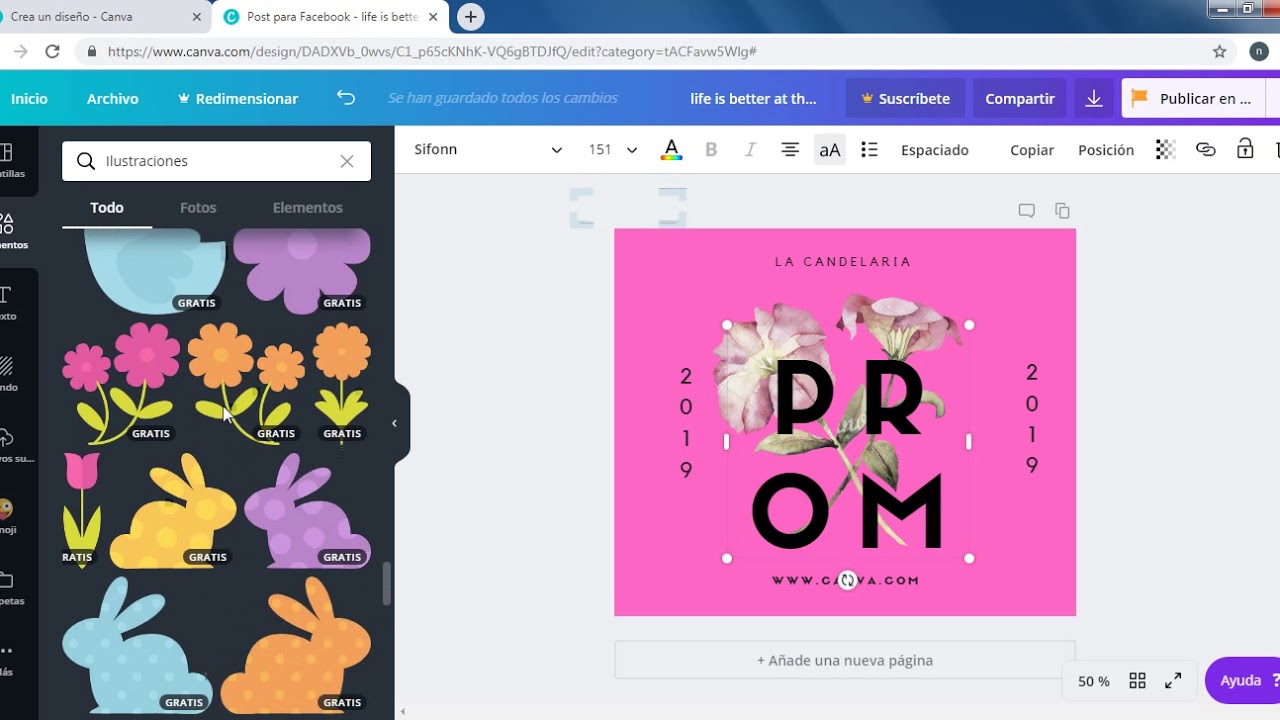1280x720 pixels.
Task: Click Suscríbete crown button
Action: point(905,98)
